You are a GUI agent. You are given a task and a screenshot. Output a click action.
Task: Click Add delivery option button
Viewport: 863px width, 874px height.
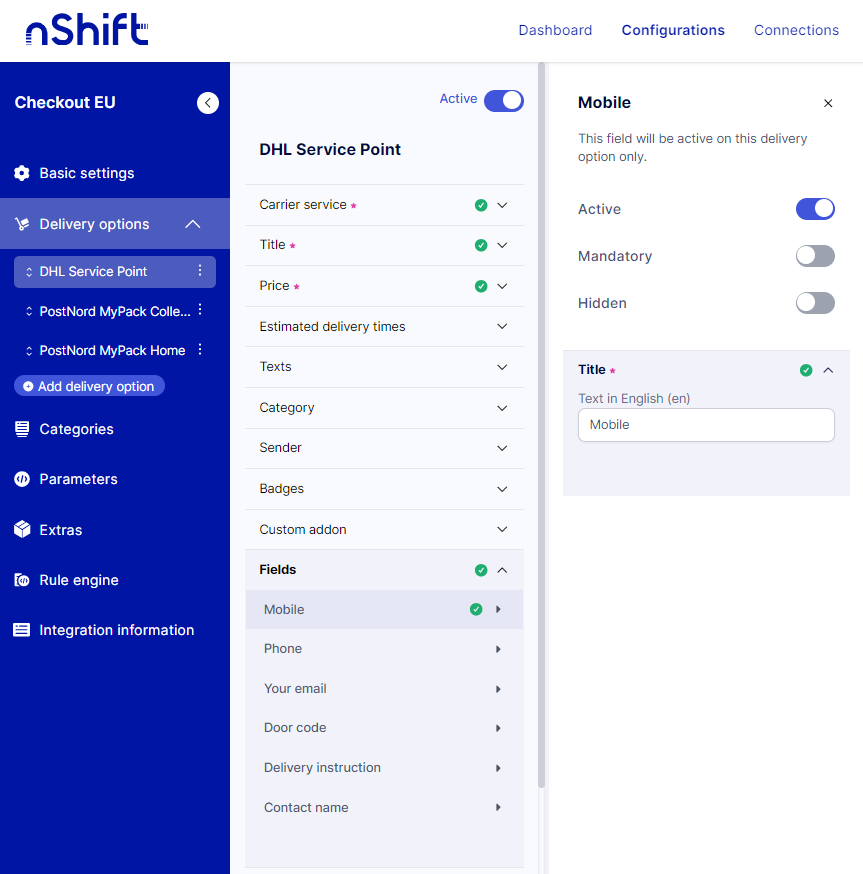click(89, 386)
